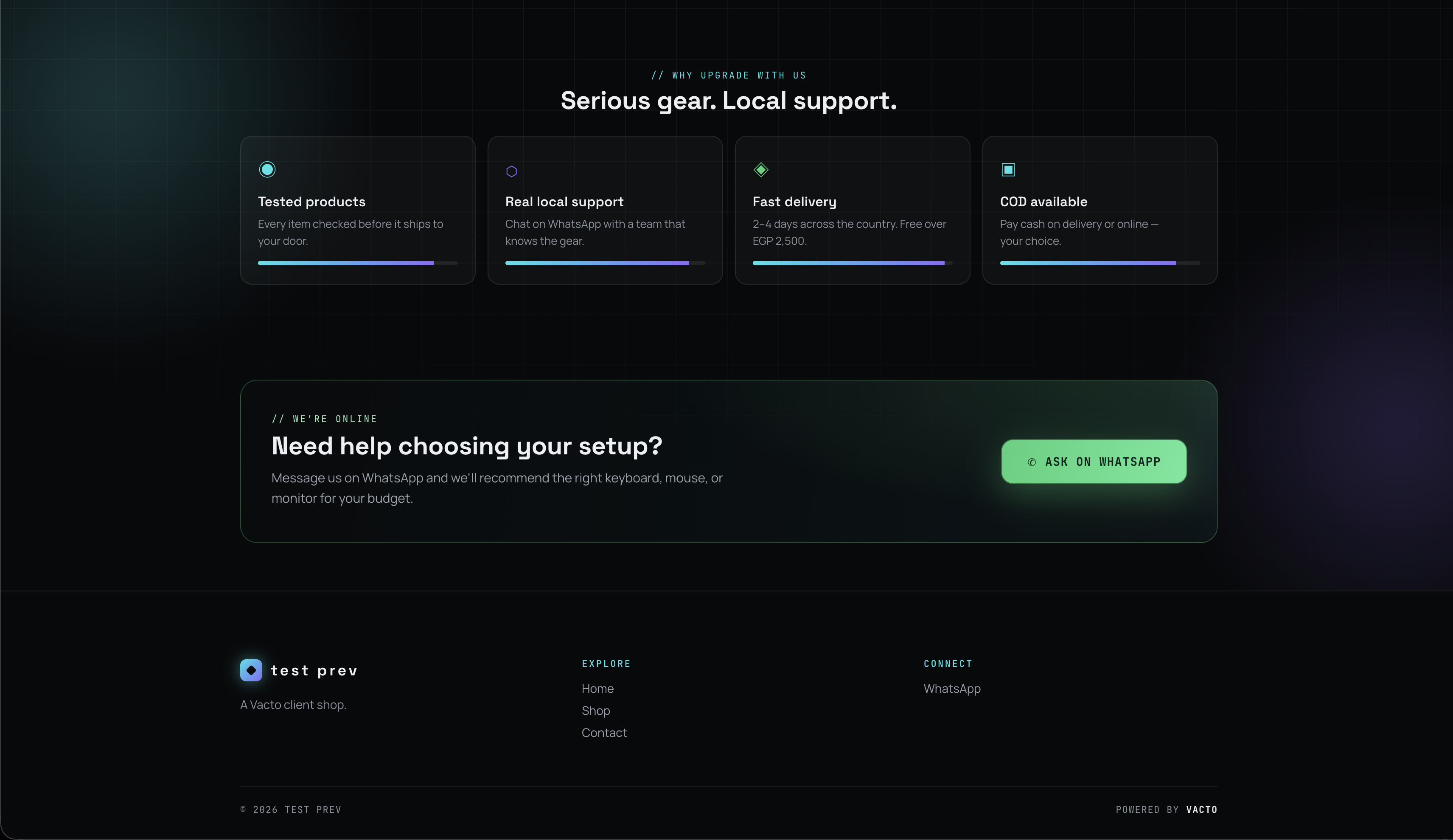Click the Tested products card title
Image resolution: width=1453 pixels, height=840 pixels.
click(x=311, y=202)
